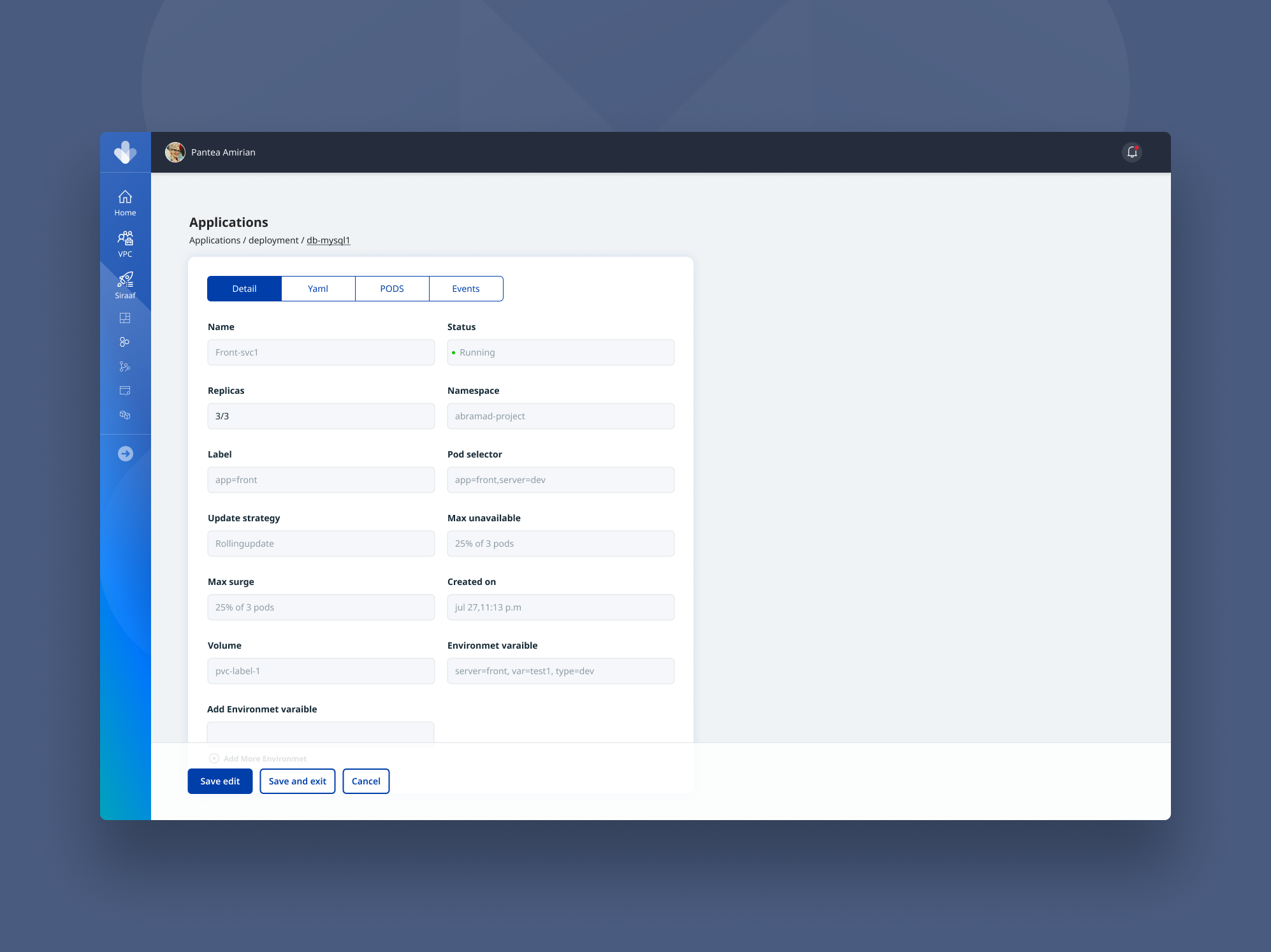Click the db-mysql1 breadcrumb link

(328, 240)
